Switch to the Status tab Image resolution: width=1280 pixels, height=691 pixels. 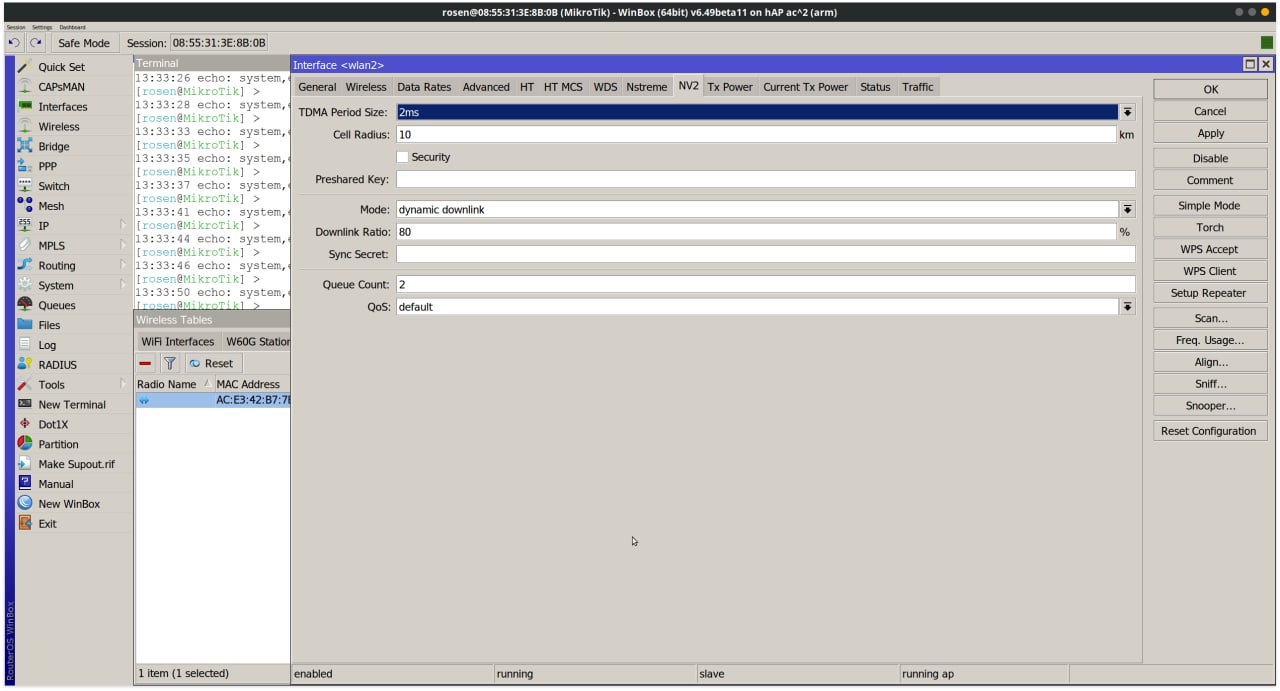(875, 87)
